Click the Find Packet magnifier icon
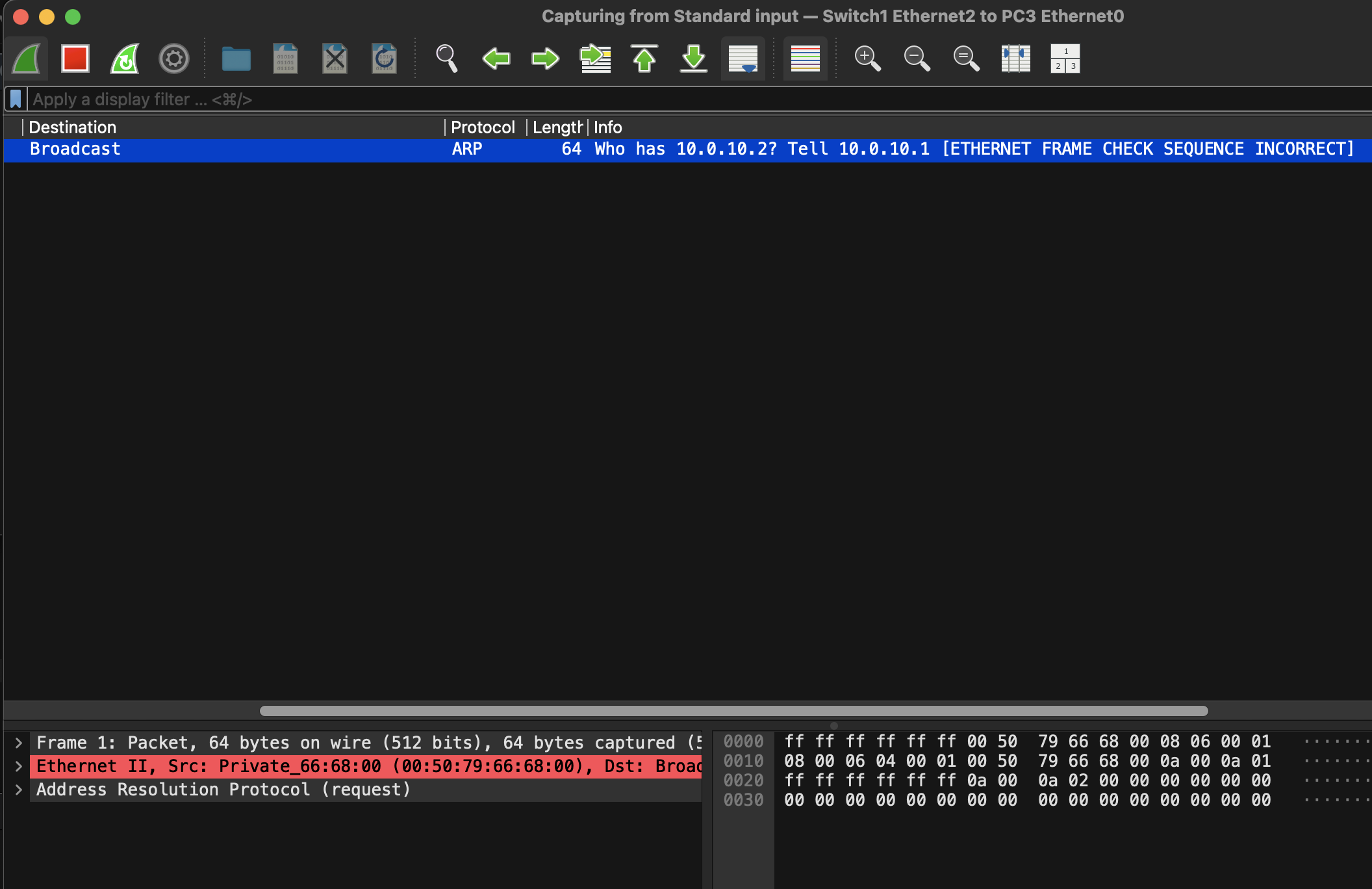 tap(446, 59)
